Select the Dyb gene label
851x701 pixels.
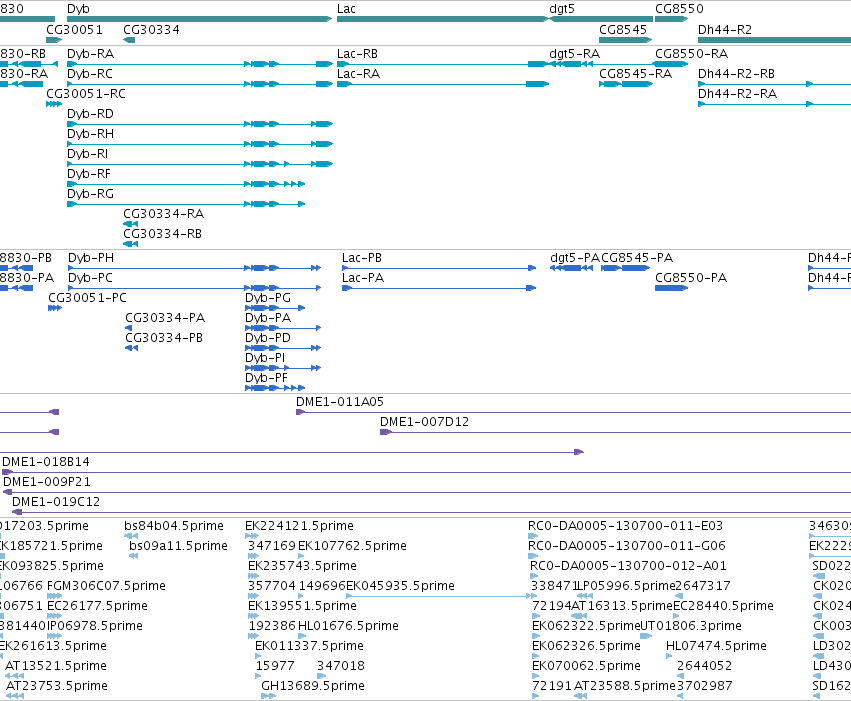pos(78,9)
